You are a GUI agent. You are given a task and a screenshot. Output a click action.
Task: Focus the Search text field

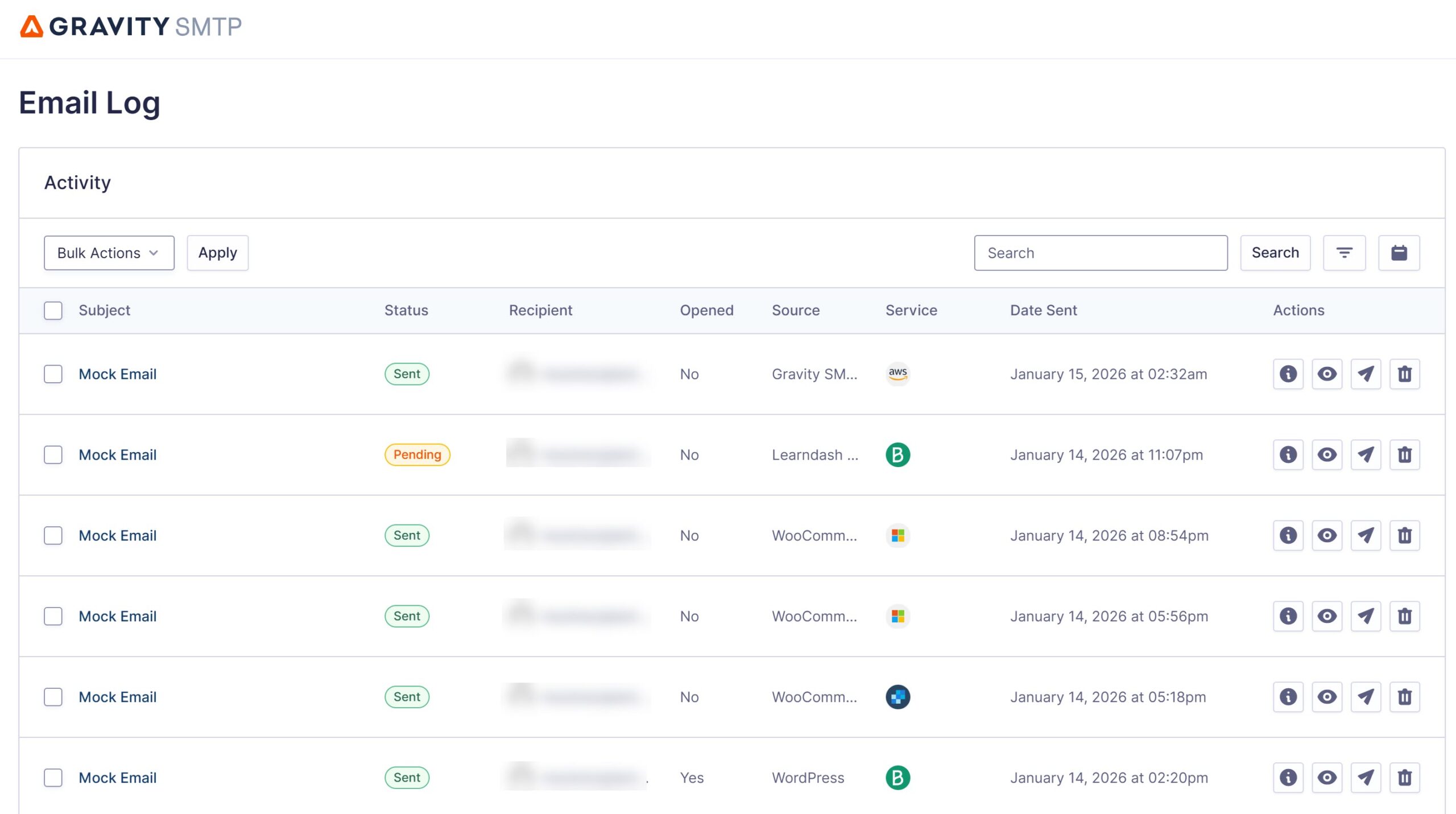pyautogui.click(x=1100, y=253)
